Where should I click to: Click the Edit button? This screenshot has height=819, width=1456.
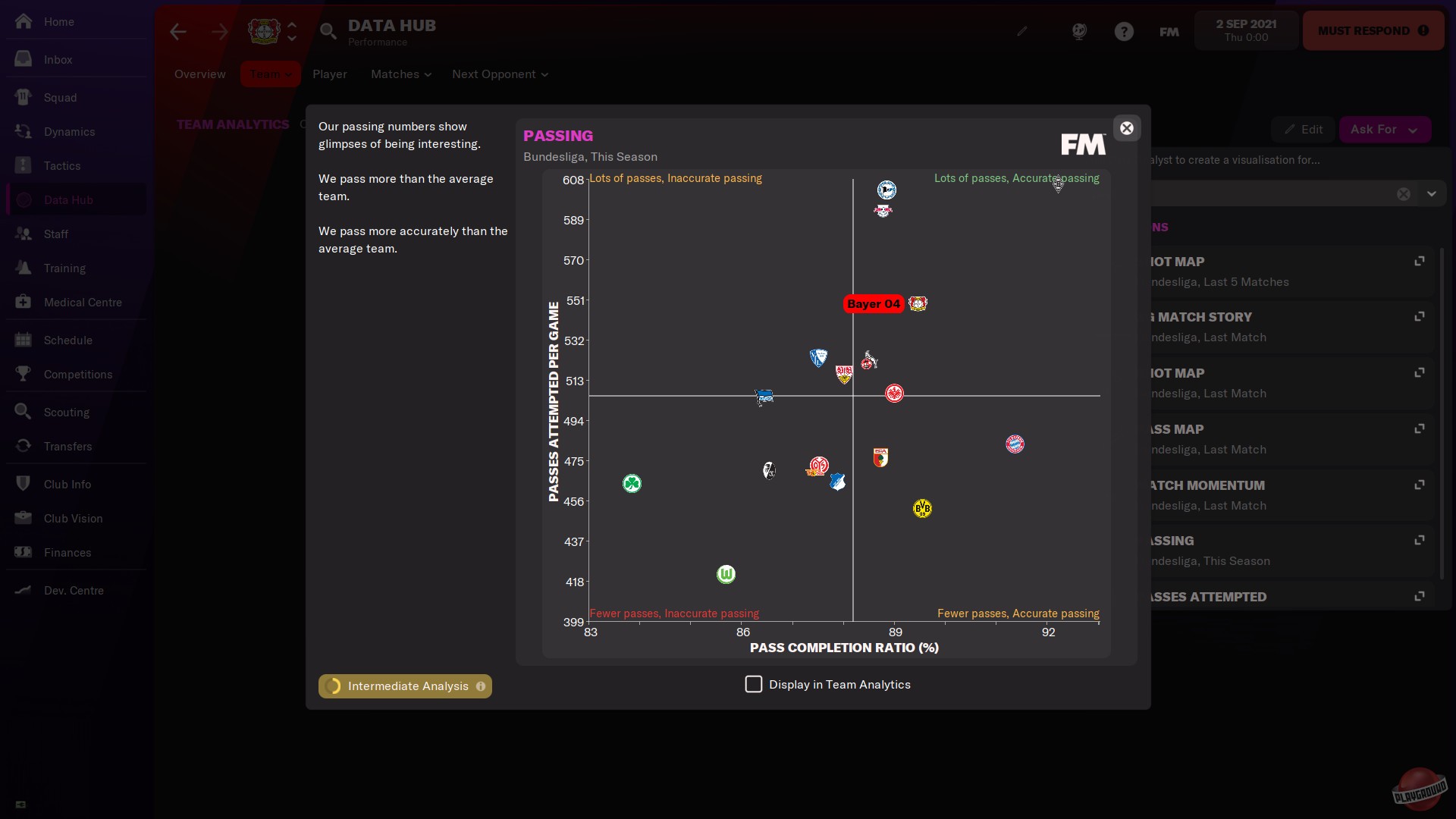click(x=1304, y=130)
